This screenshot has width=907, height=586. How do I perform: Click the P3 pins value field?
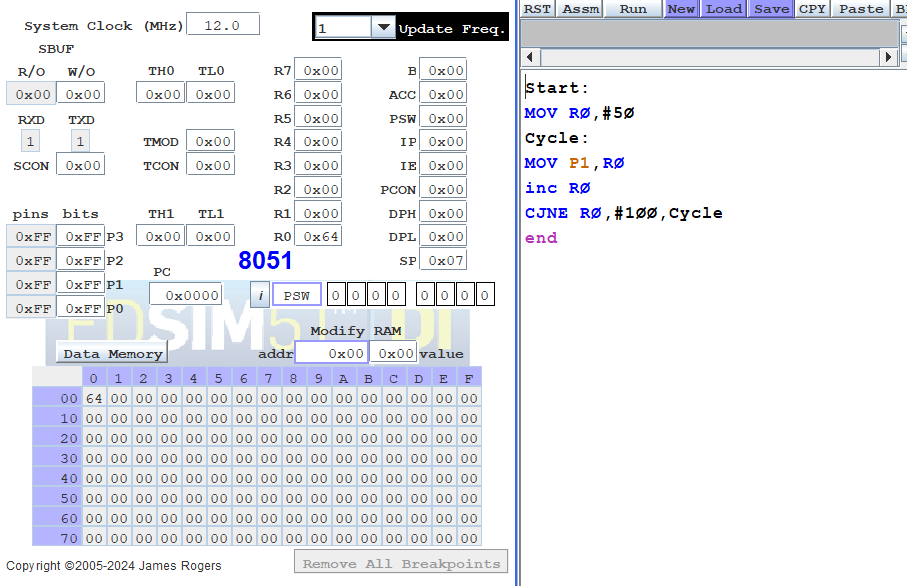point(31,236)
